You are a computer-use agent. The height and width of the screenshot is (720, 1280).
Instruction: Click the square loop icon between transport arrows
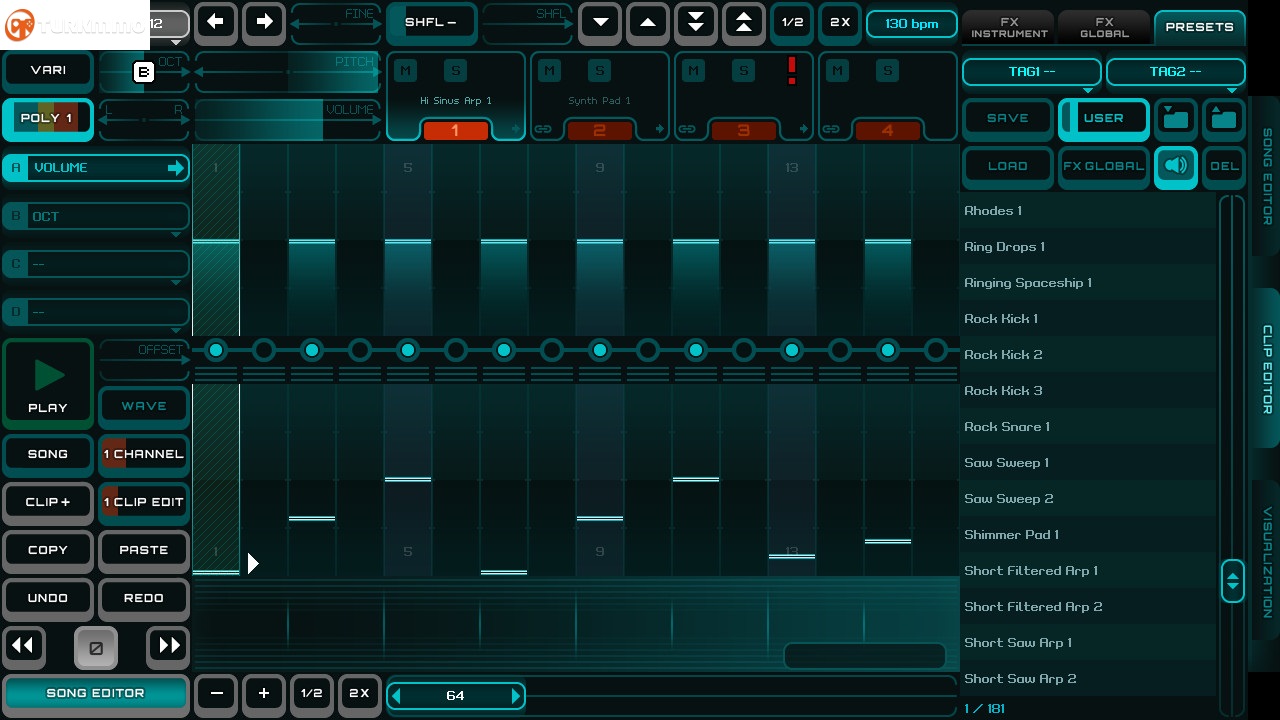coord(96,648)
